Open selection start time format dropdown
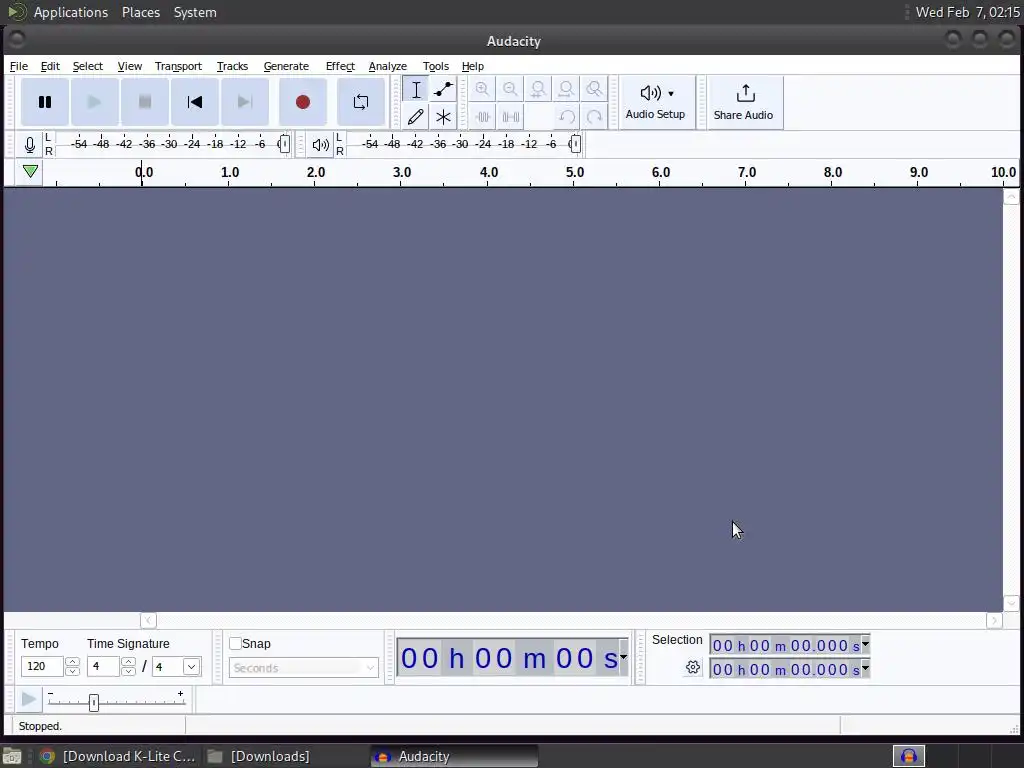 (x=865, y=645)
